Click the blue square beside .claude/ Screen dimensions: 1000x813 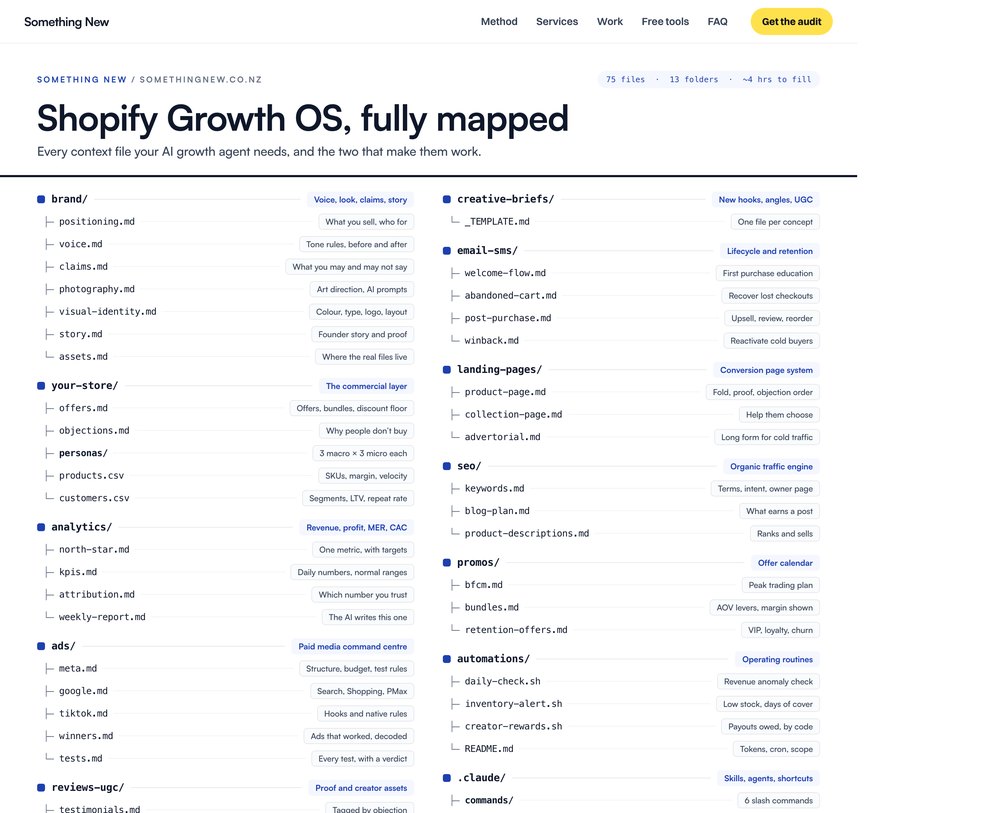pyautogui.click(x=446, y=778)
